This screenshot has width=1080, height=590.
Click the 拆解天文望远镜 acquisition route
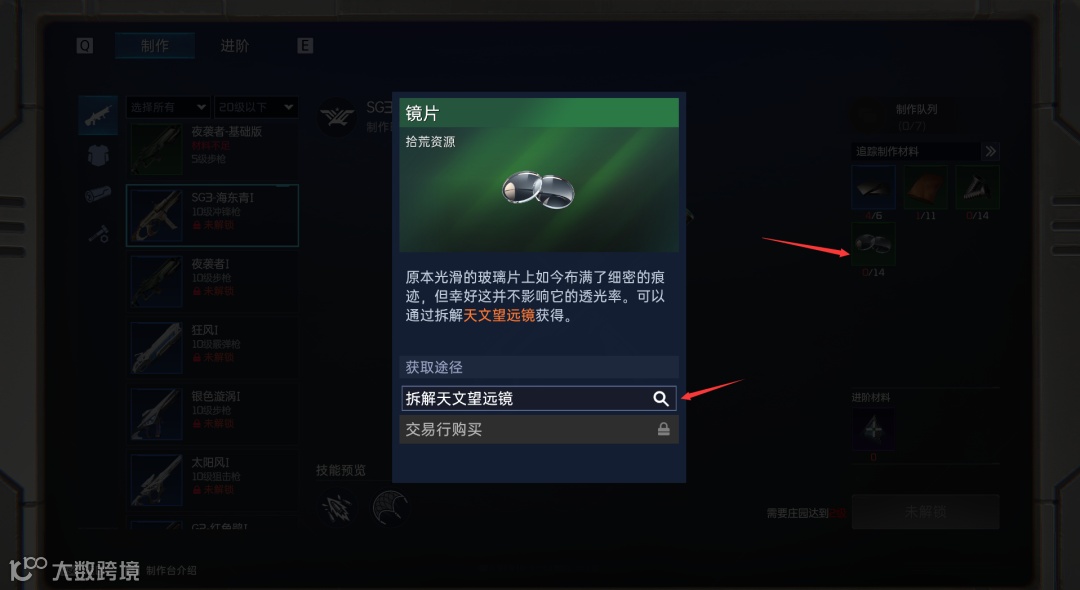[539, 399]
